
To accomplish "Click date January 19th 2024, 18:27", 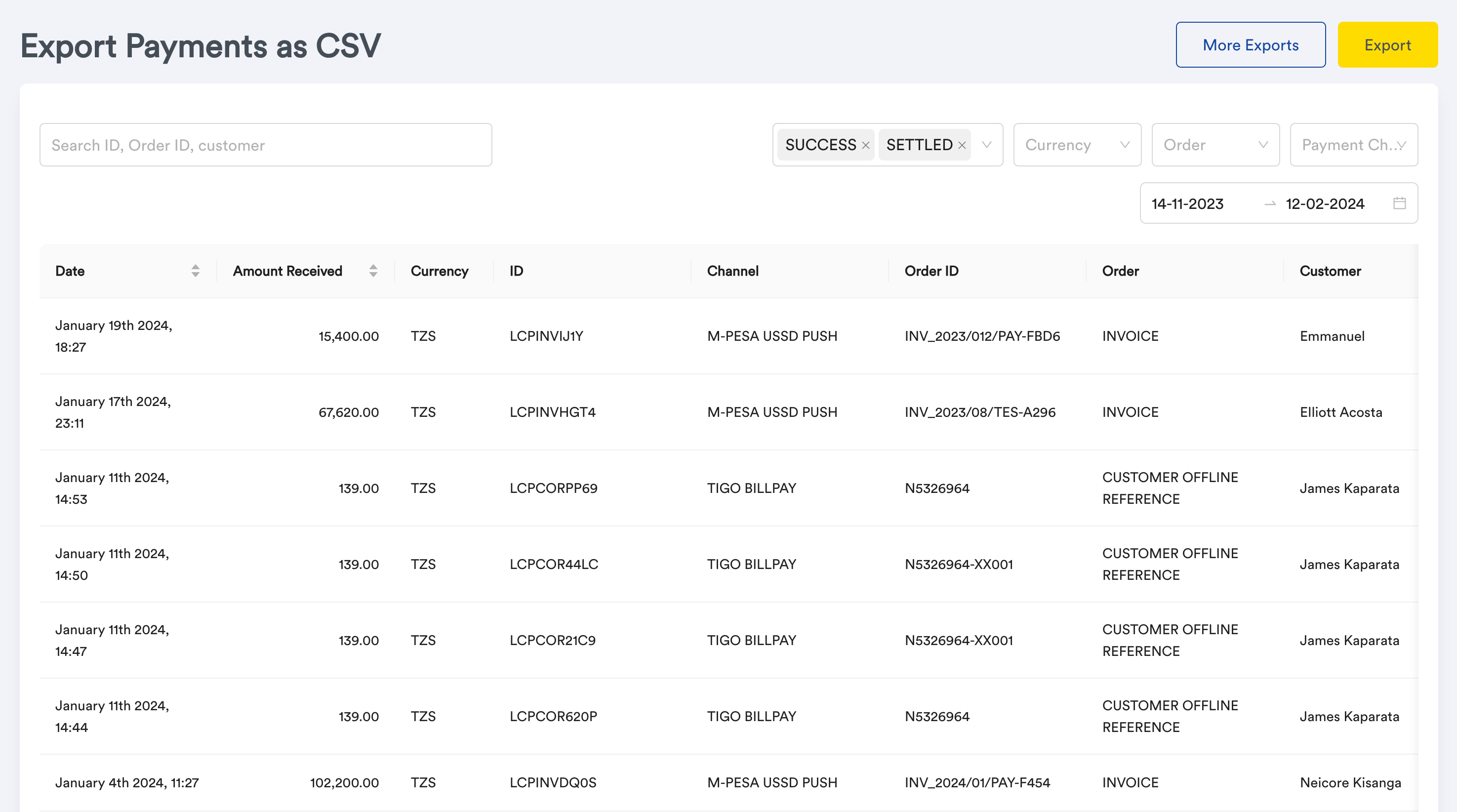I will click(x=114, y=336).
